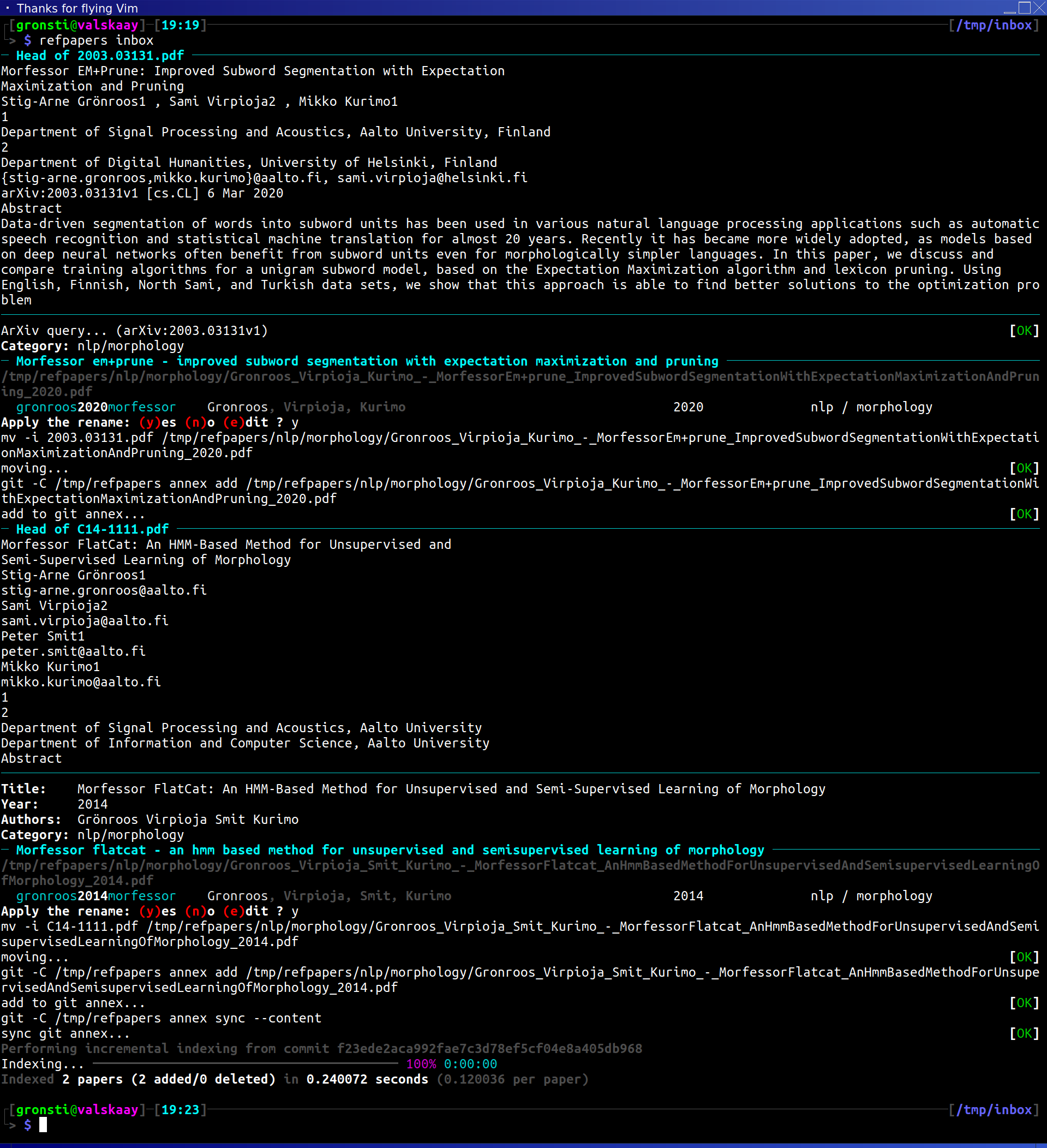This screenshot has height=1148, width=1047.
Task: Click the 'Indexed 2 papers' summary line
Action: (295, 1079)
